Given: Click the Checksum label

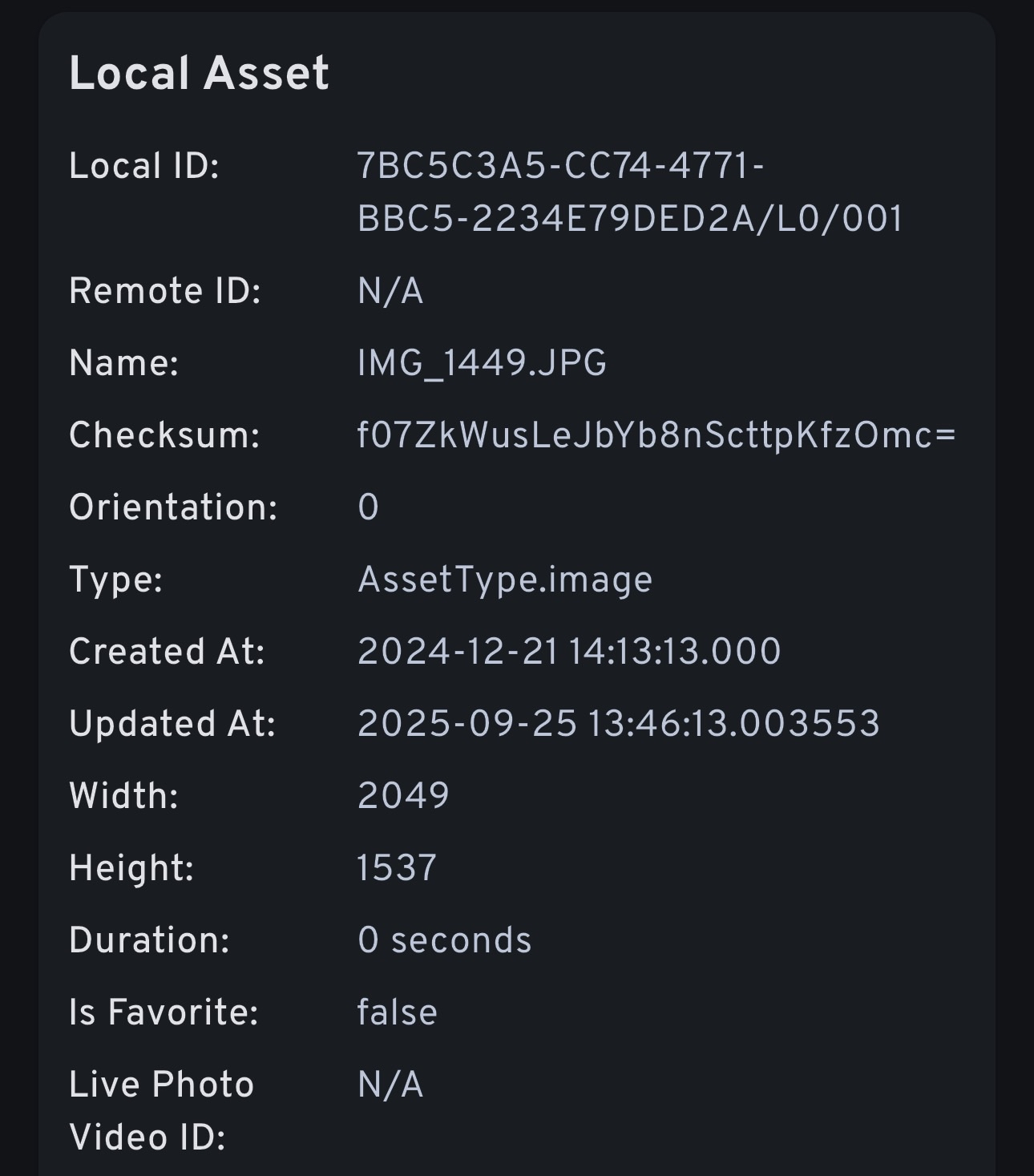Looking at the screenshot, I should 164,435.
